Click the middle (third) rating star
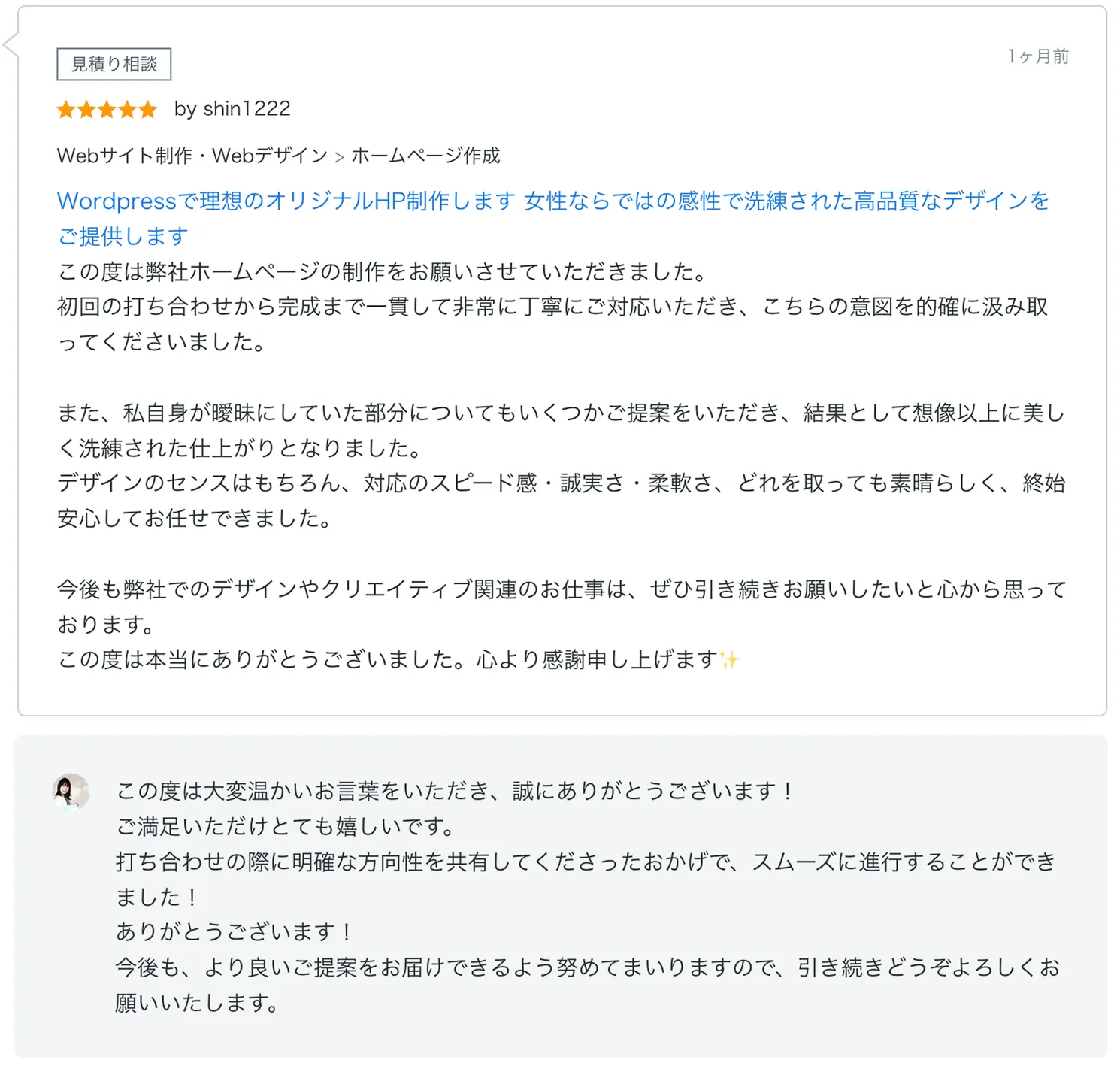Viewport: 1120px width, 1075px height. click(107, 110)
